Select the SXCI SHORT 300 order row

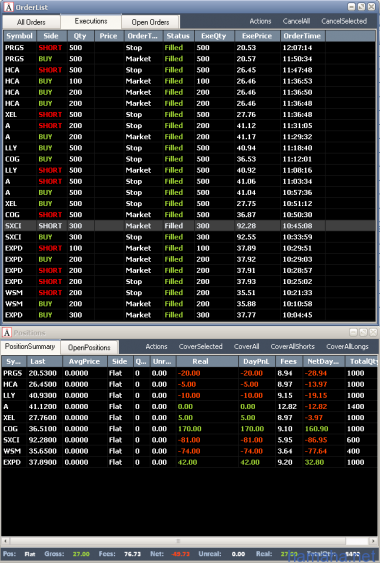189,226
